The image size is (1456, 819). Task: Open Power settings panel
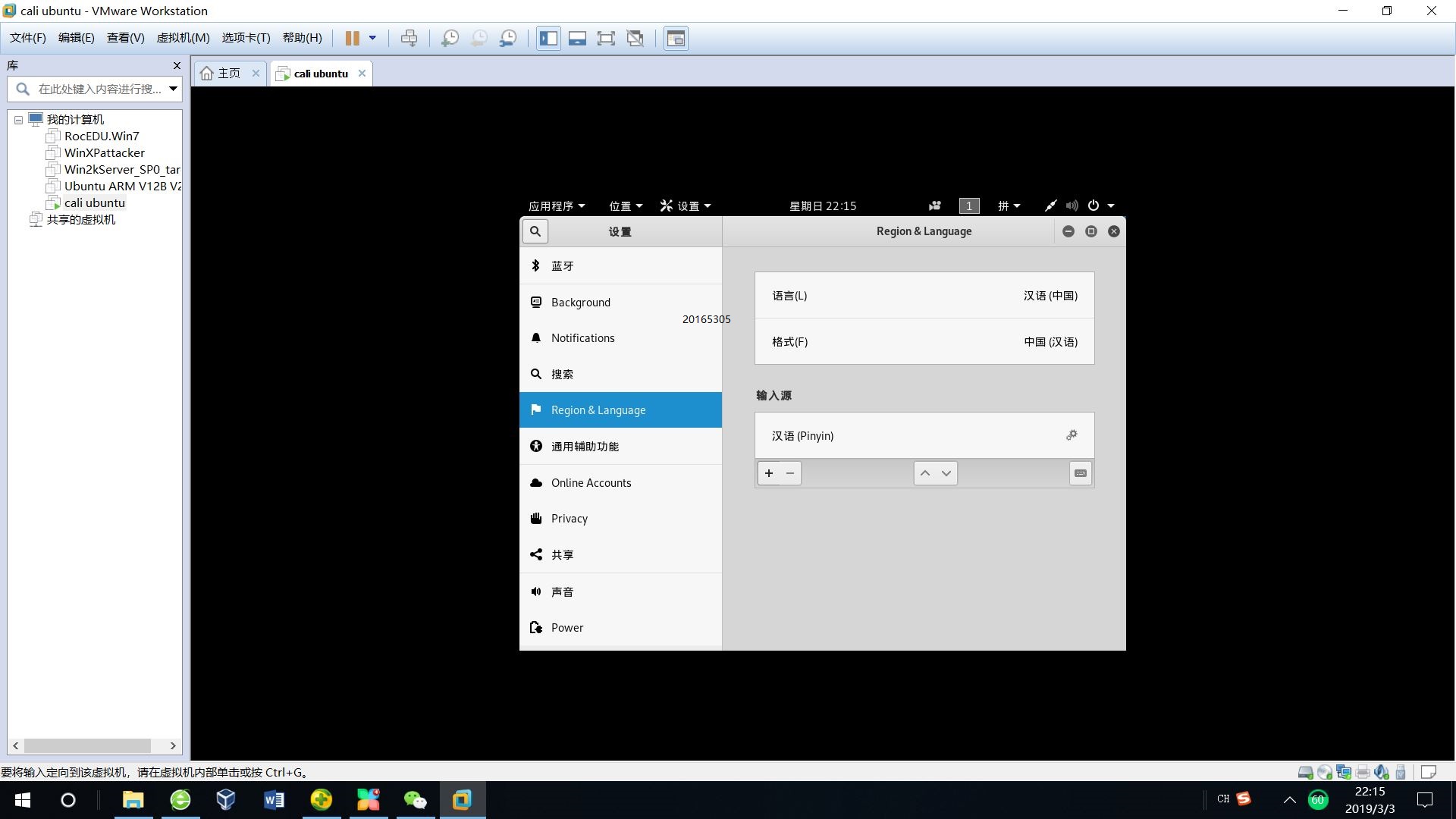(x=620, y=627)
